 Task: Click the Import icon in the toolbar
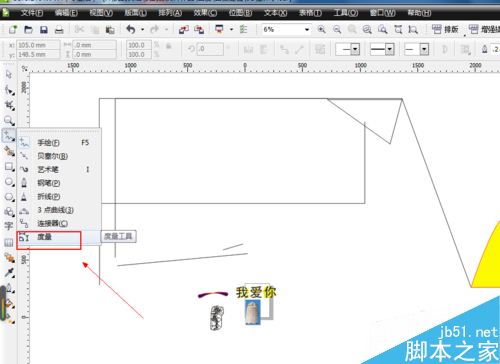183,30
